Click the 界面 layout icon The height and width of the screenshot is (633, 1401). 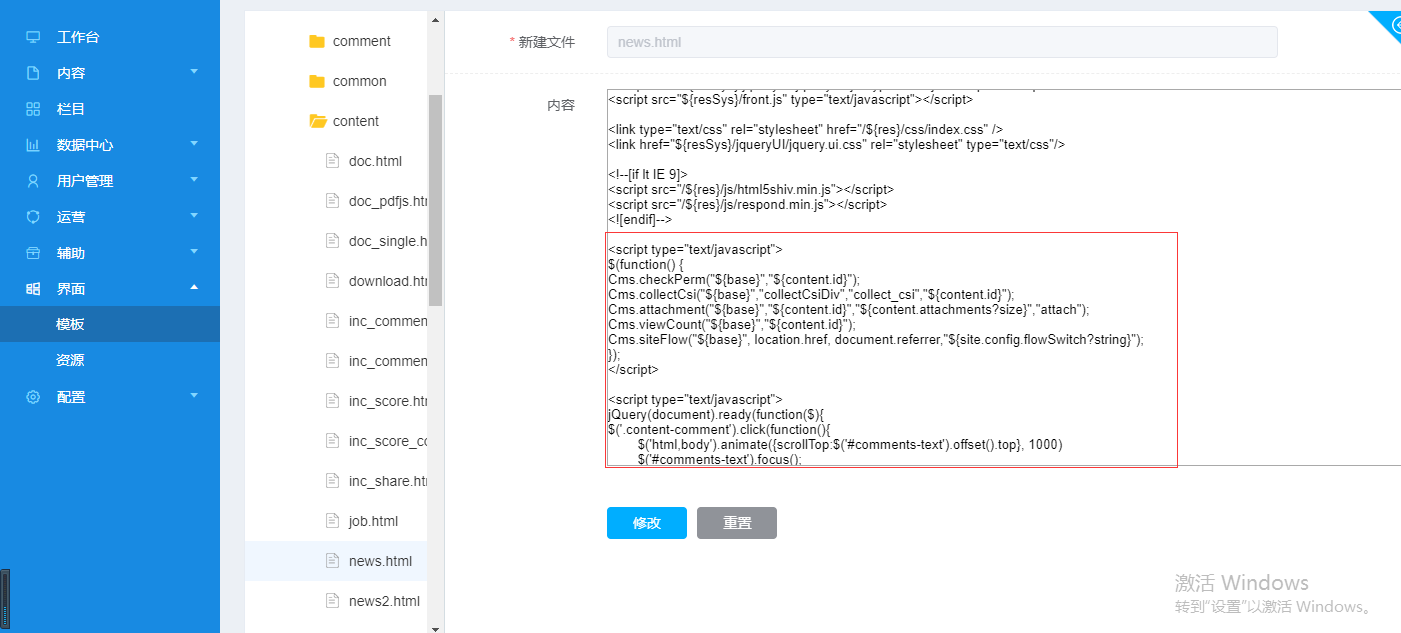click(33, 289)
